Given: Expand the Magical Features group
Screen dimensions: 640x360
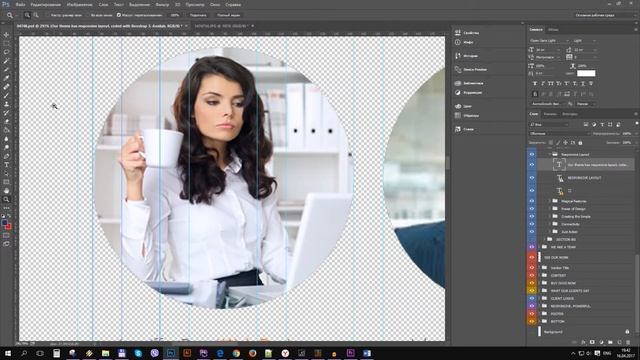Looking at the screenshot, I should 550,201.
